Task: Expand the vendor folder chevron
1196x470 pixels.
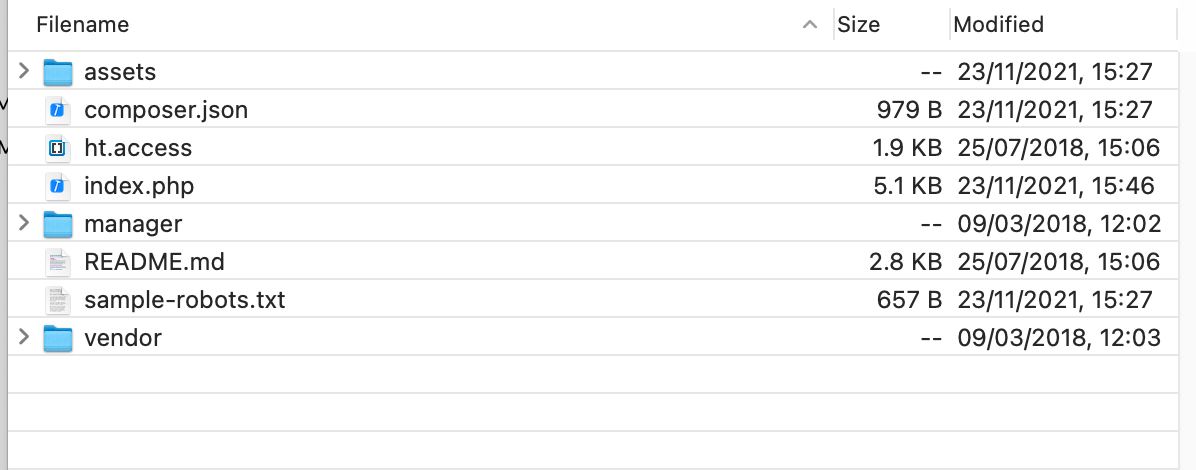Action: click(24, 336)
